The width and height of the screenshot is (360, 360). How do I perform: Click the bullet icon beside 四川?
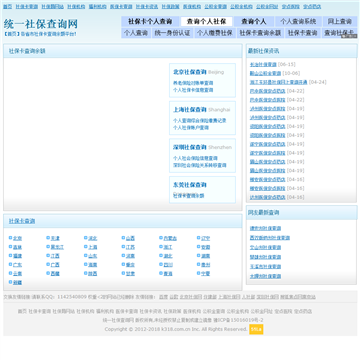coord(161,265)
